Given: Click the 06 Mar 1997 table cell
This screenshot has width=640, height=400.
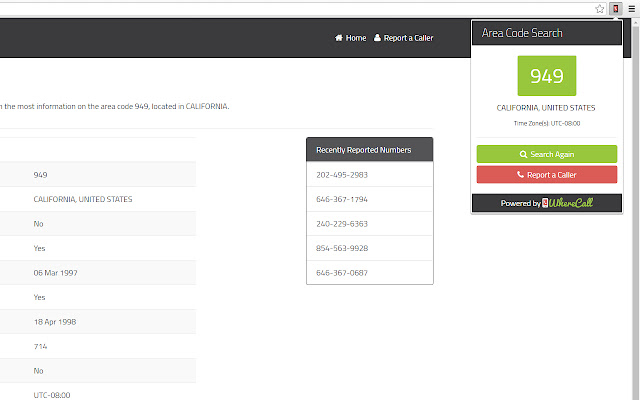Looking at the screenshot, I should [x=56, y=273].
